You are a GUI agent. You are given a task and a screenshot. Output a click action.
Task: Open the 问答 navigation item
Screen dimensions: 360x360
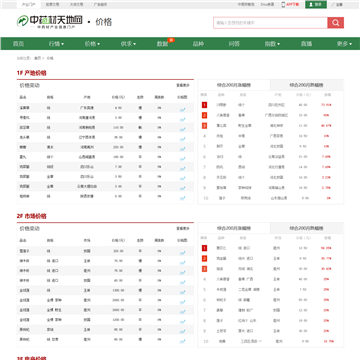tap(234, 44)
